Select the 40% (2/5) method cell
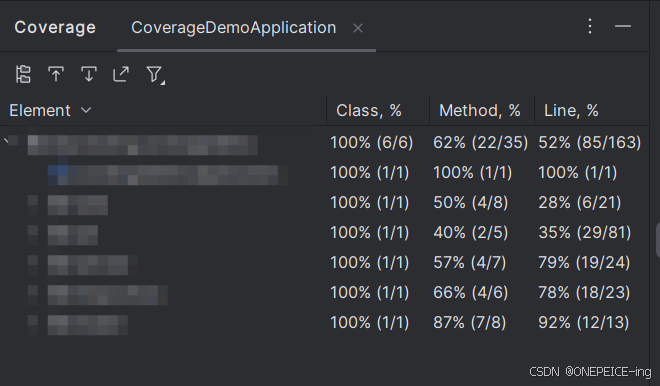This screenshot has height=386, width=660. [x=471, y=233]
